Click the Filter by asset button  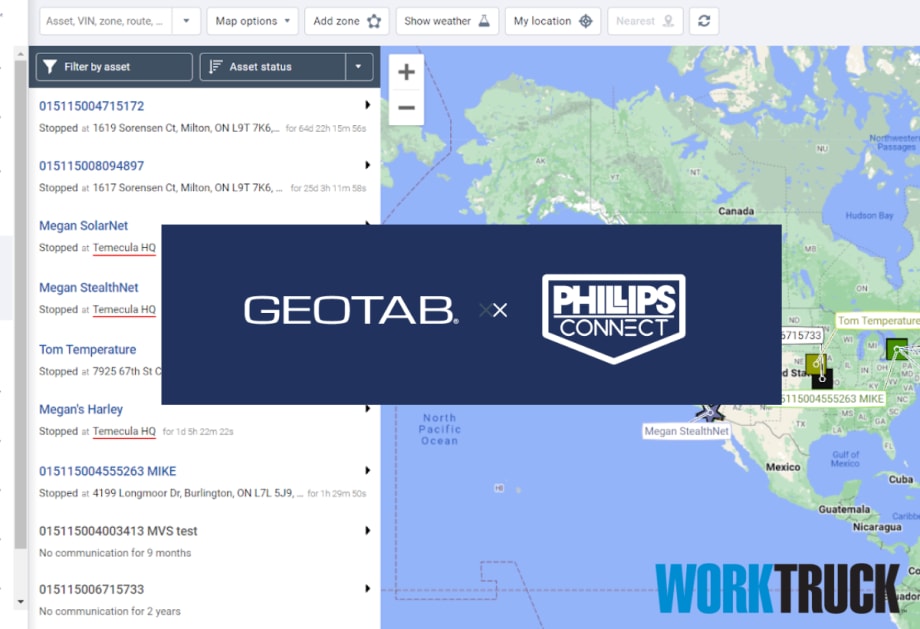[114, 67]
